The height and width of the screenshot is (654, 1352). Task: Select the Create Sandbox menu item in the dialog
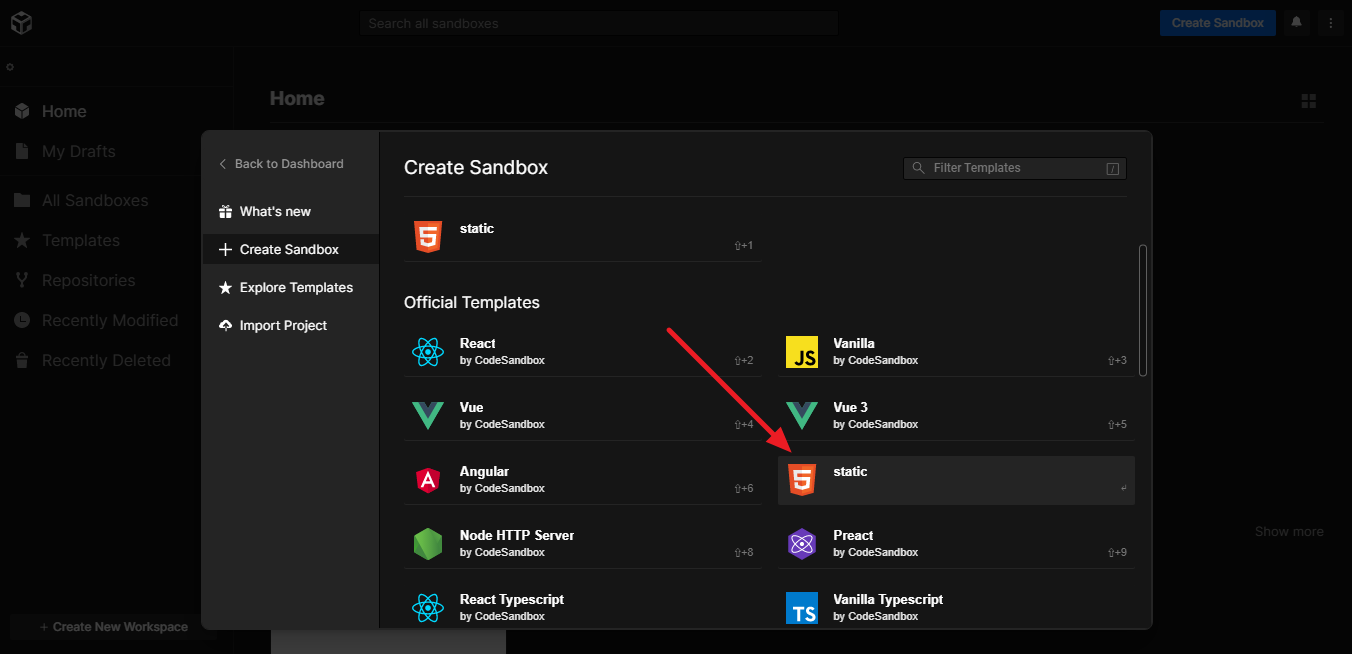pos(290,250)
